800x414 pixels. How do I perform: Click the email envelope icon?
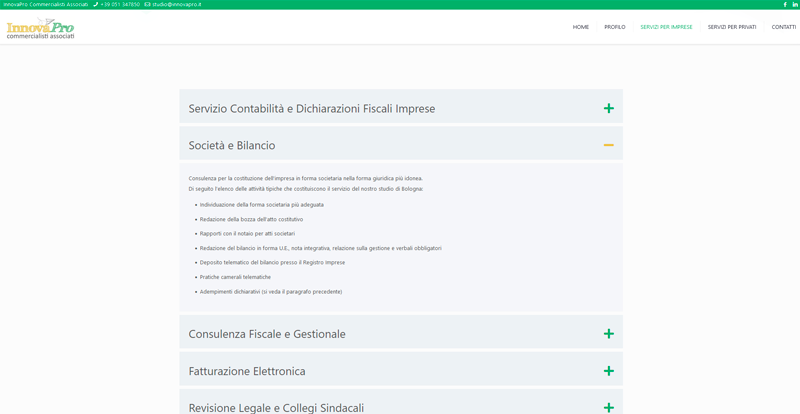147,4
